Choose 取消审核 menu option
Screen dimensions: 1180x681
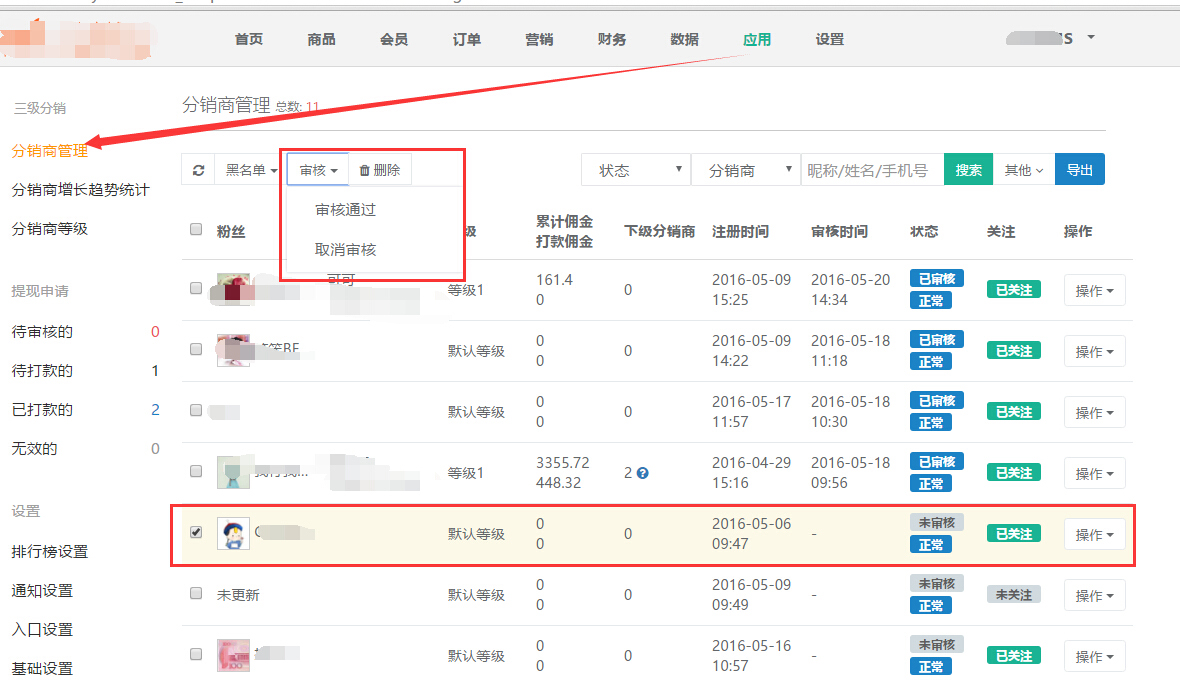click(x=345, y=249)
